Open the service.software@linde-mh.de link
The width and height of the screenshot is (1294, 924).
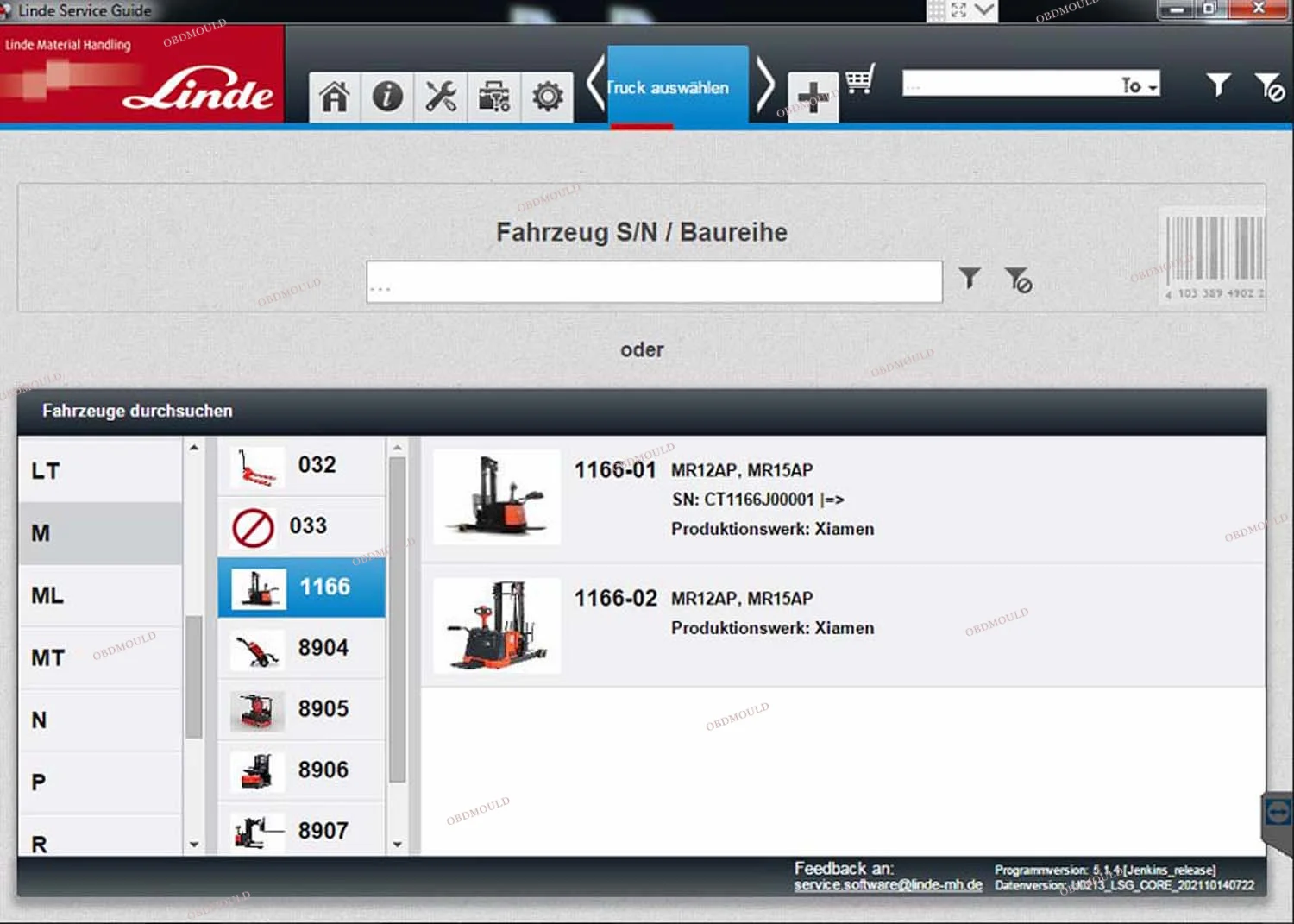click(x=888, y=885)
